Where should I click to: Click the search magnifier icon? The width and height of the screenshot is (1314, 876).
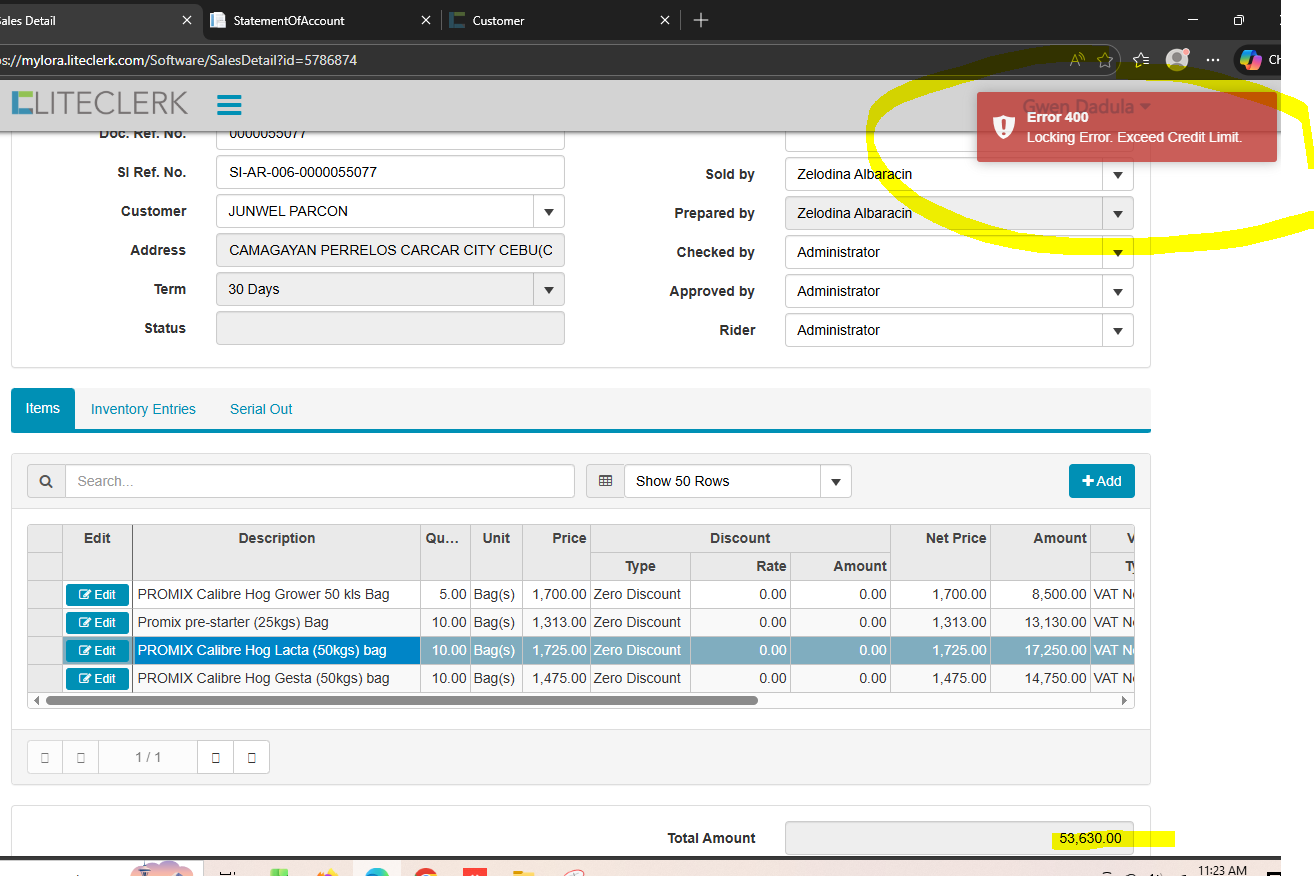(46, 481)
